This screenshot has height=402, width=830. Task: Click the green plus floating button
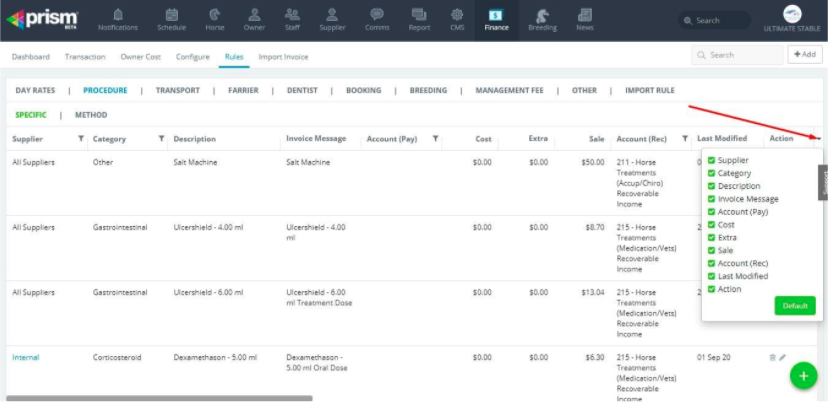point(803,375)
